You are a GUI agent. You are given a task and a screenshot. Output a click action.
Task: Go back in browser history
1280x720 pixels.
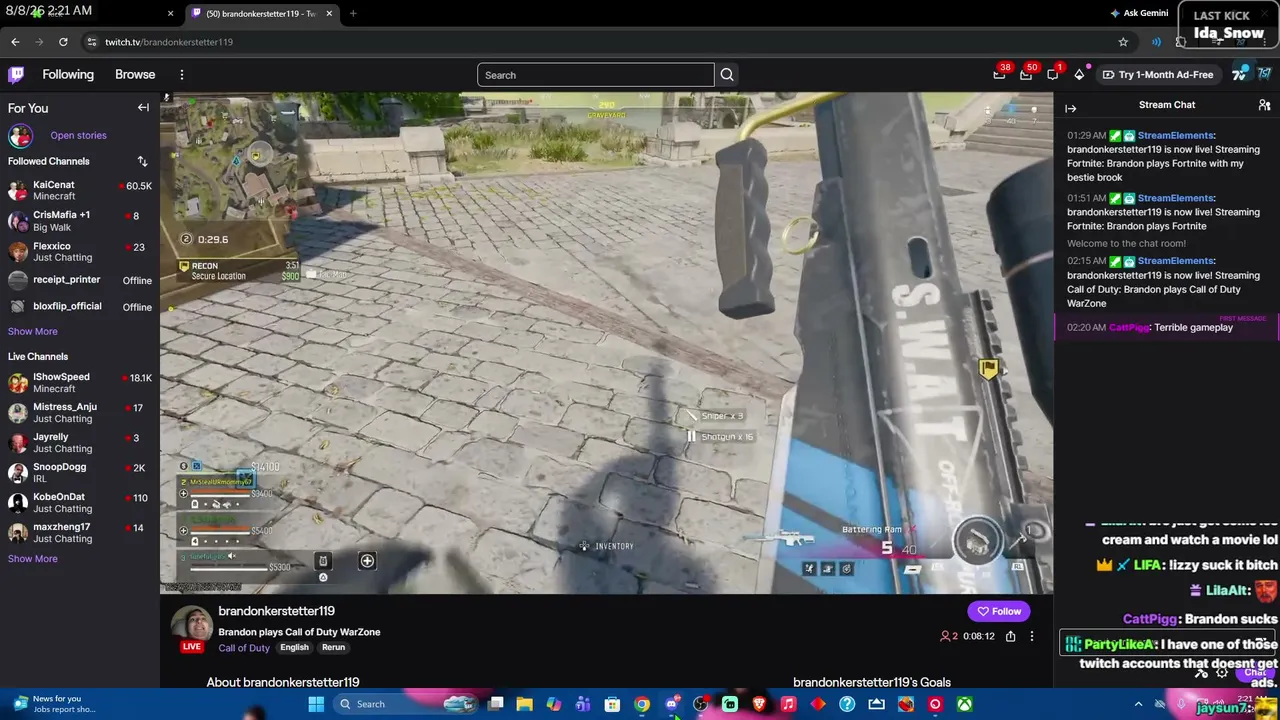(15, 42)
